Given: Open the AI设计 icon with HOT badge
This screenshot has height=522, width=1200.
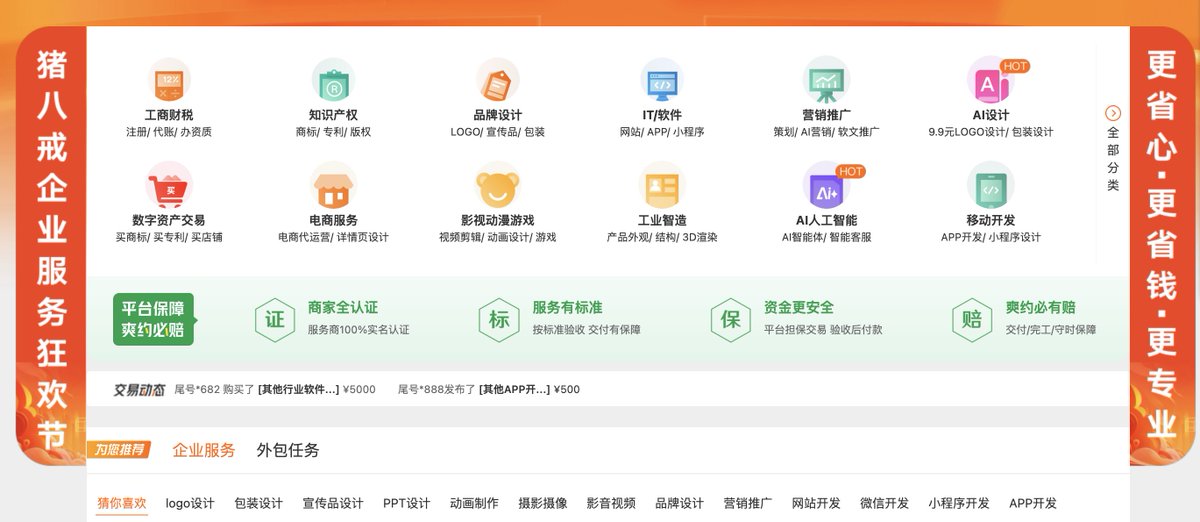Looking at the screenshot, I should pos(991,81).
